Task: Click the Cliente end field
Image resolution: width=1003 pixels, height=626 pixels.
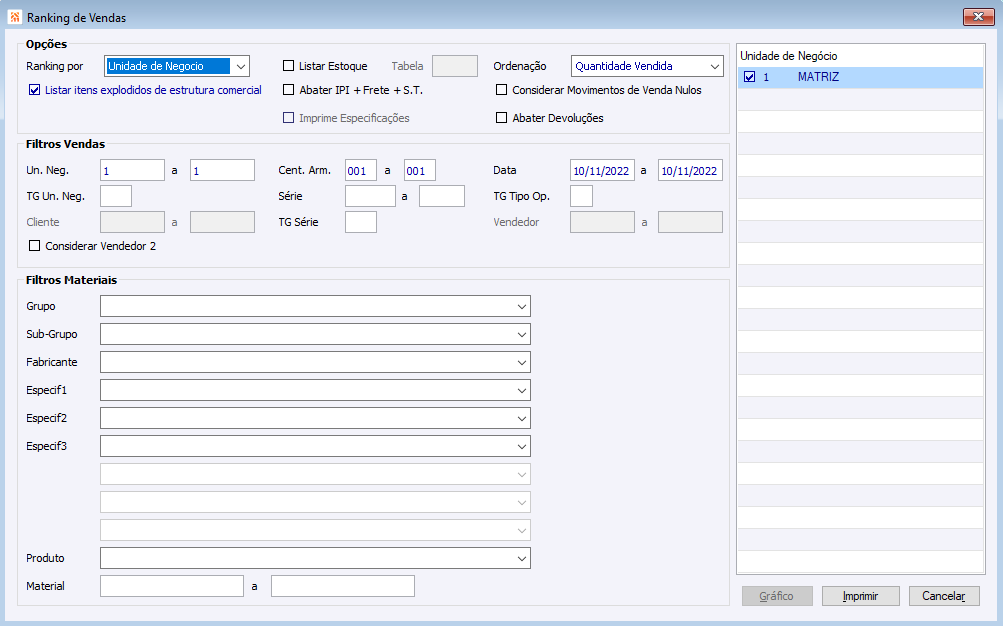Action: coord(222,222)
